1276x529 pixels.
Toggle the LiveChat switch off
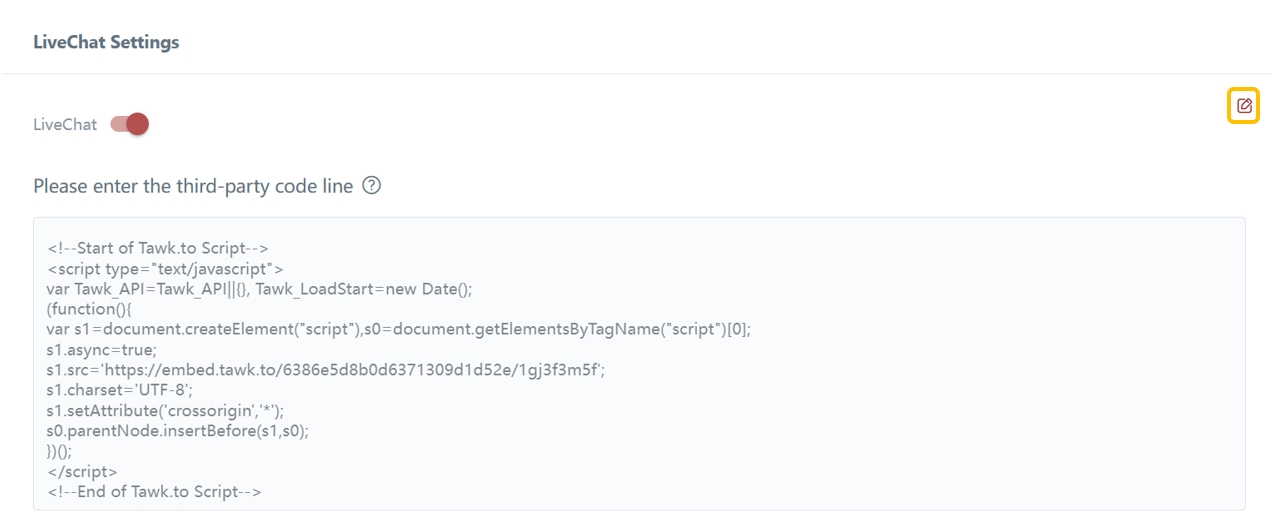(x=130, y=124)
